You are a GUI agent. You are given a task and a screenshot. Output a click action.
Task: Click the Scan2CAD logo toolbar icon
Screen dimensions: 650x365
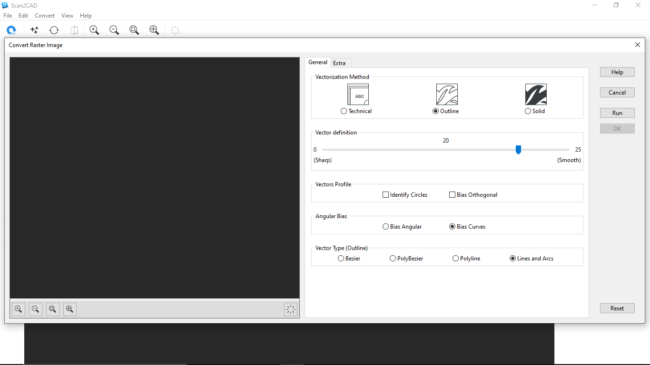click(x=11, y=30)
